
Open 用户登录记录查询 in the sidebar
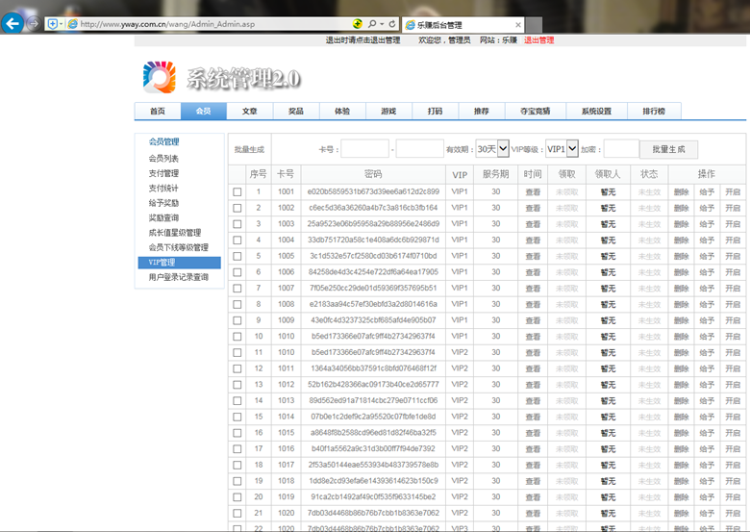coord(178,277)
